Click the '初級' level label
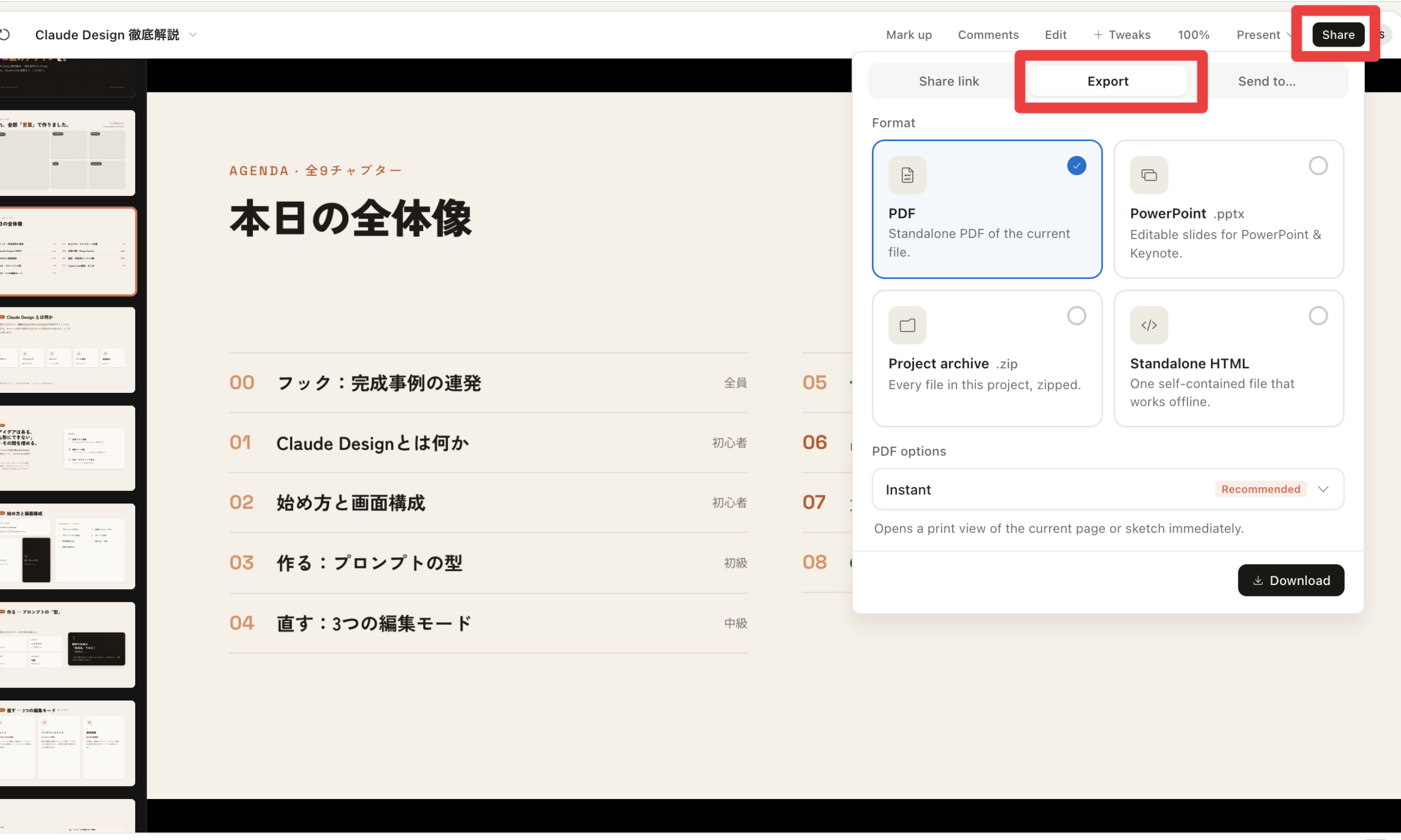This screenshot has width=1401, height=840. pos(736,563)
